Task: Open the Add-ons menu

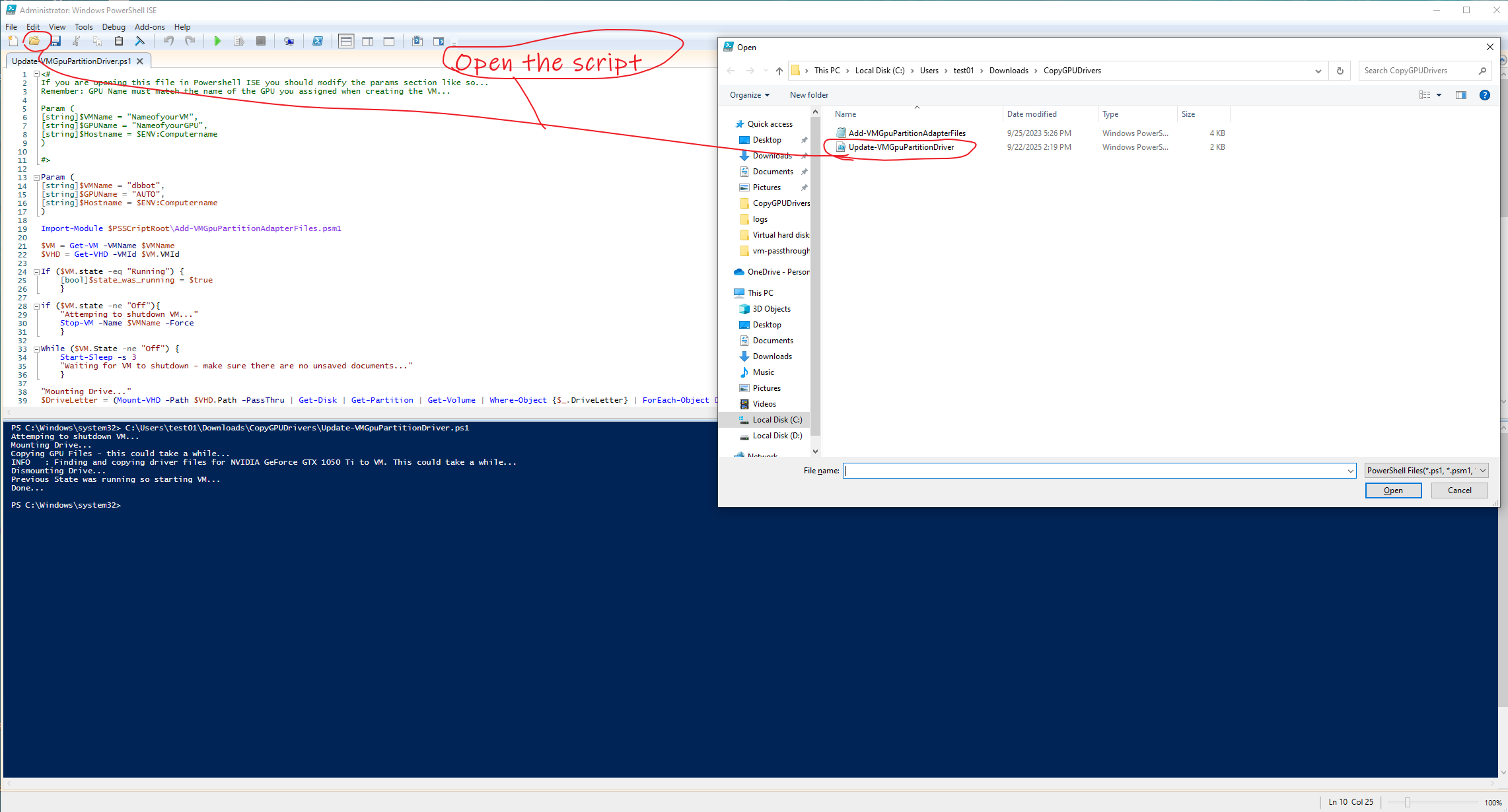Action: (x=149, y=27)
